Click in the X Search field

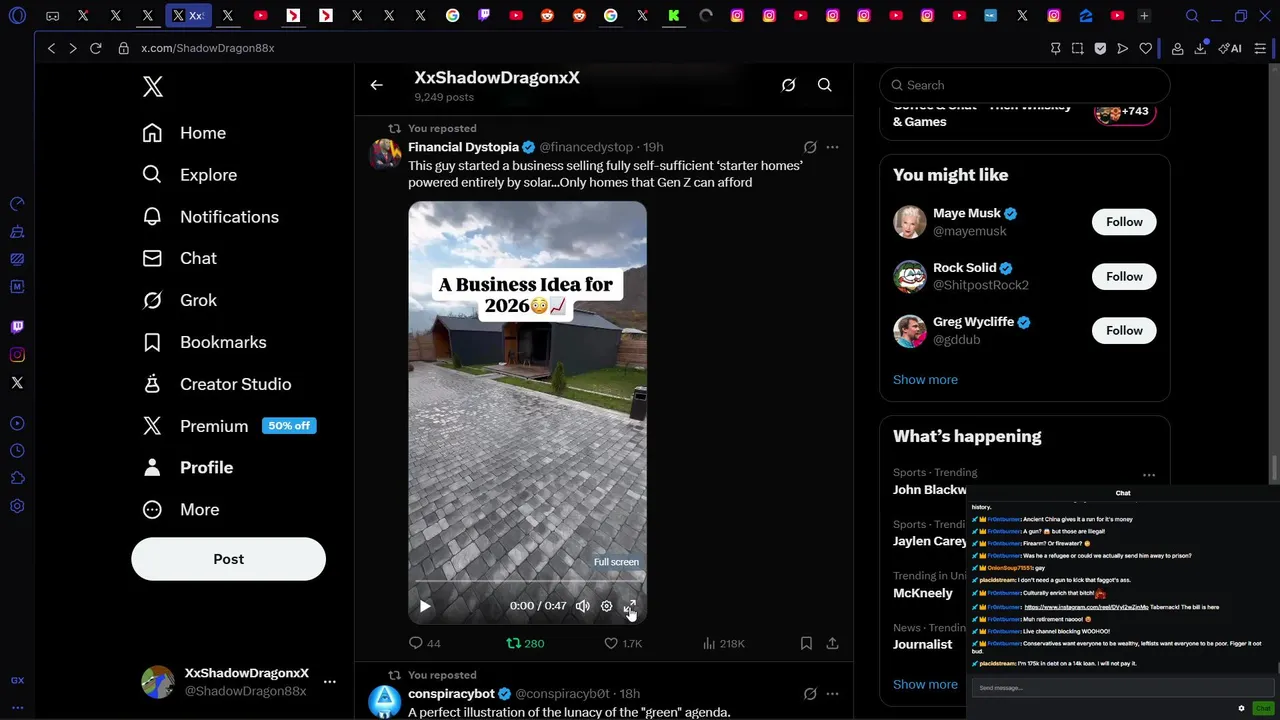[x=1024, y=85]
